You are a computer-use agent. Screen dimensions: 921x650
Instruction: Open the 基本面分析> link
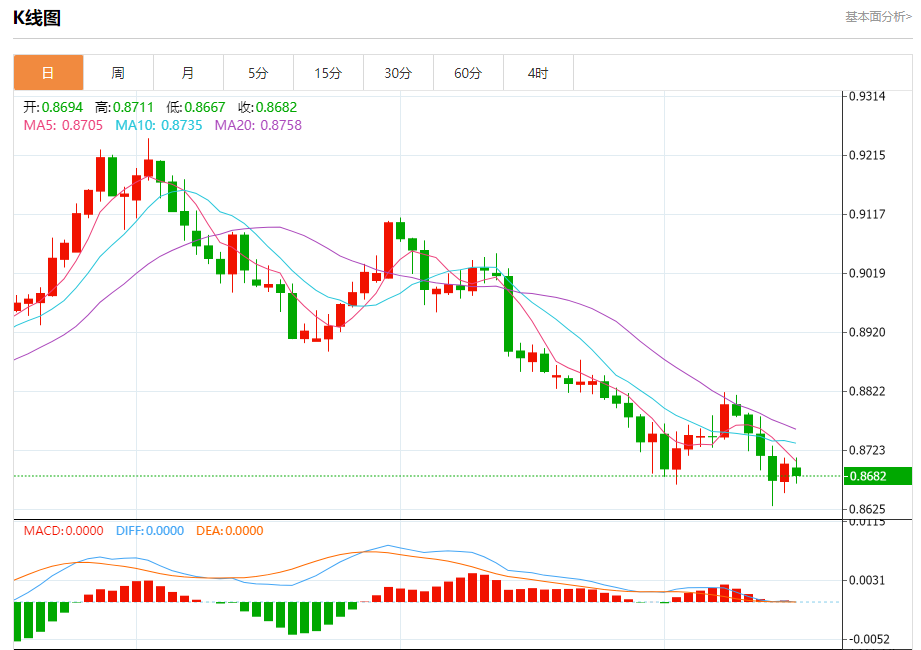[878, 17]
